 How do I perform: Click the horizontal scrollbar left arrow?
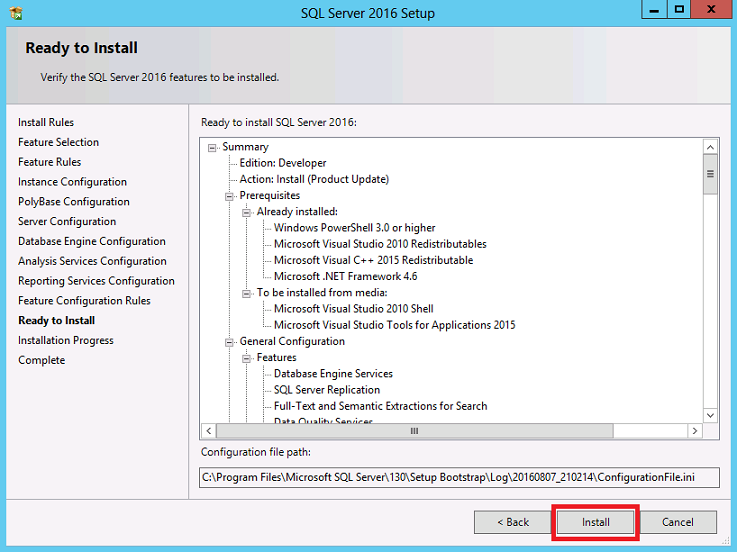coord(209,431)
